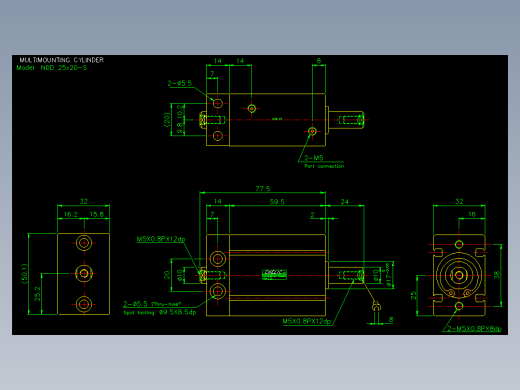Click the MULTIMOUNTING CYLINDER title text
Screen dimensions: 520x390
tap(62, 60)
